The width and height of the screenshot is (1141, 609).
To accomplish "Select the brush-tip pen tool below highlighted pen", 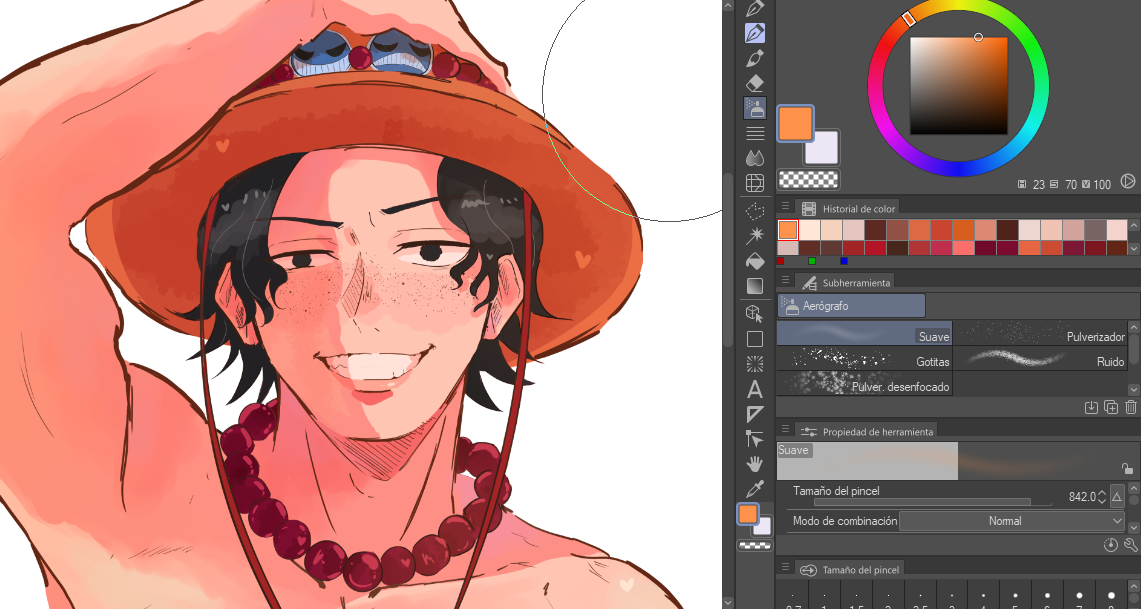I will point(755,58).
